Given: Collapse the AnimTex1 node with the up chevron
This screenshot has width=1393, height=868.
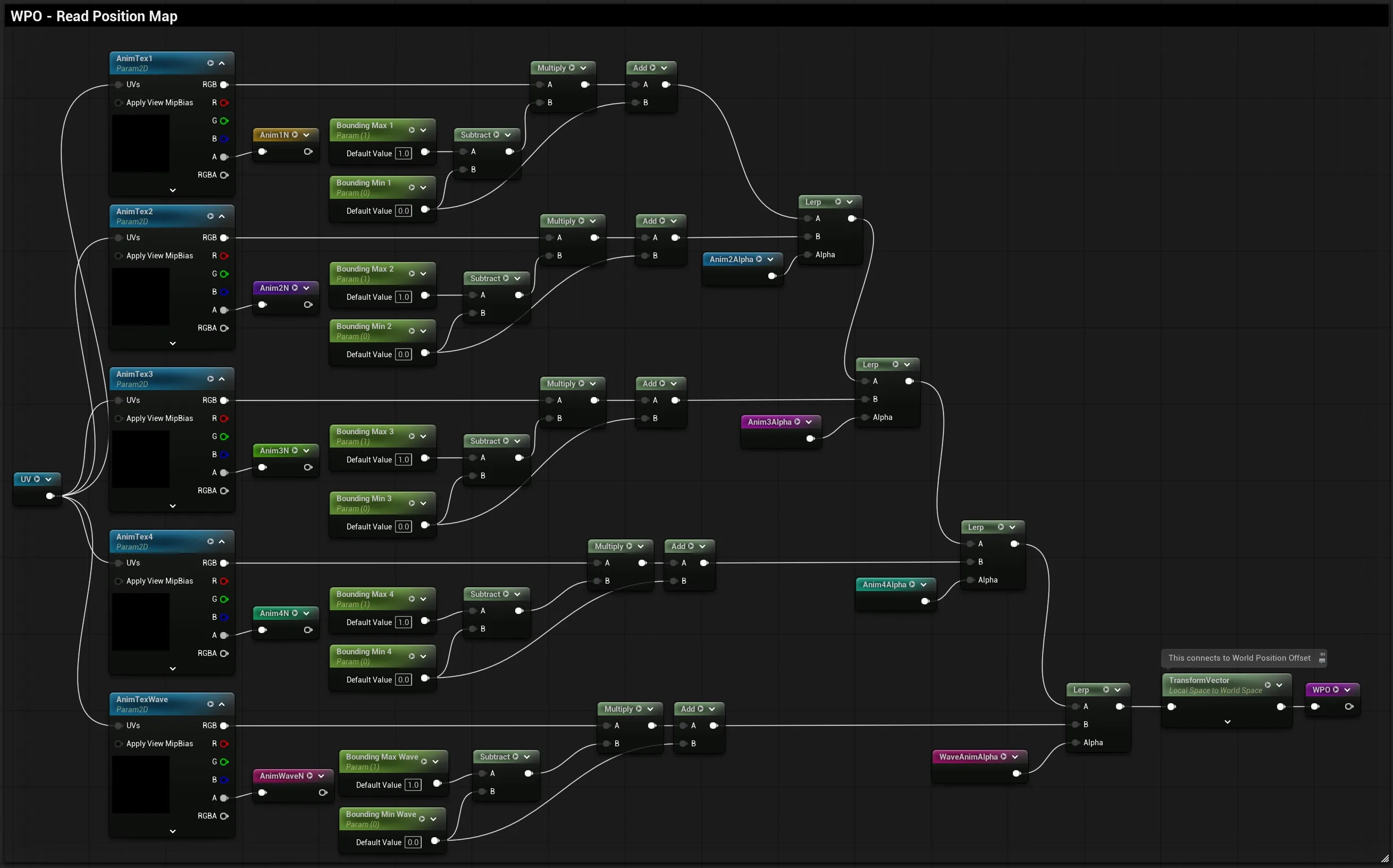Looking at the screenshot, I should 222,63.
